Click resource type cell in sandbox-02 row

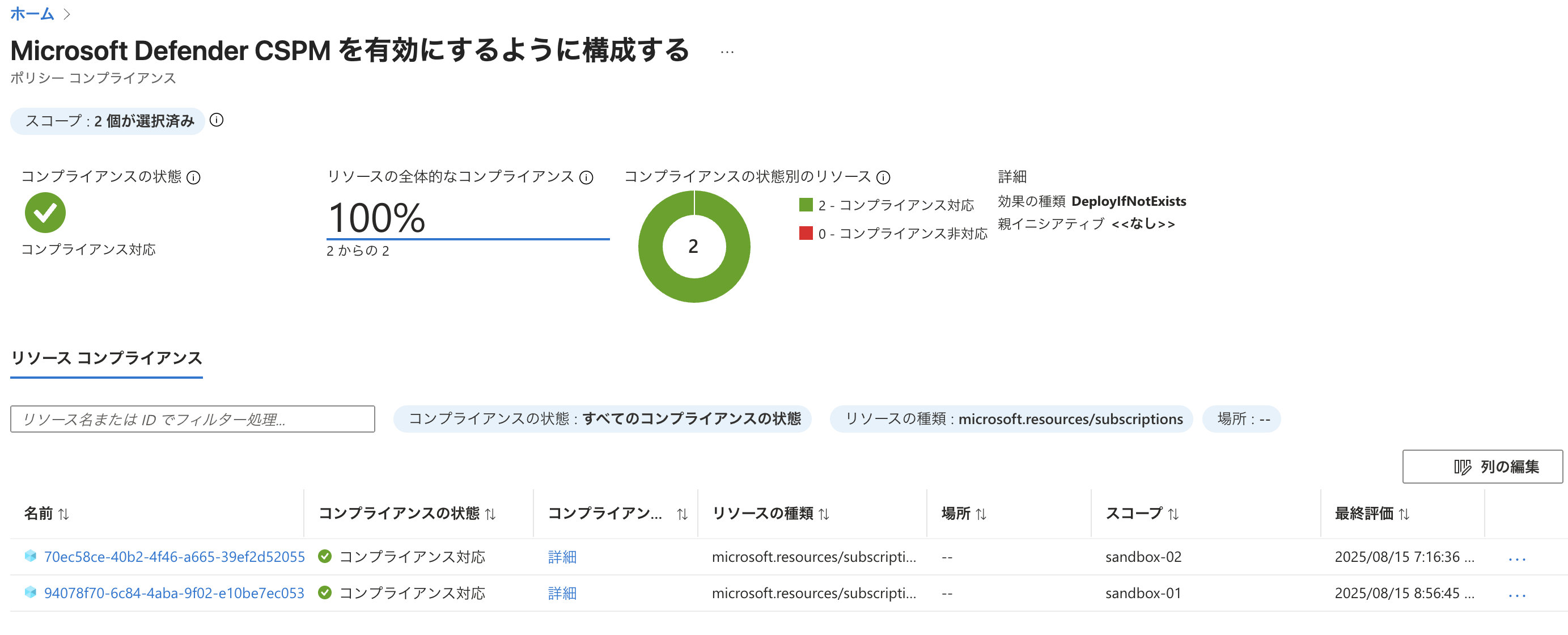[x=814, y=556]
